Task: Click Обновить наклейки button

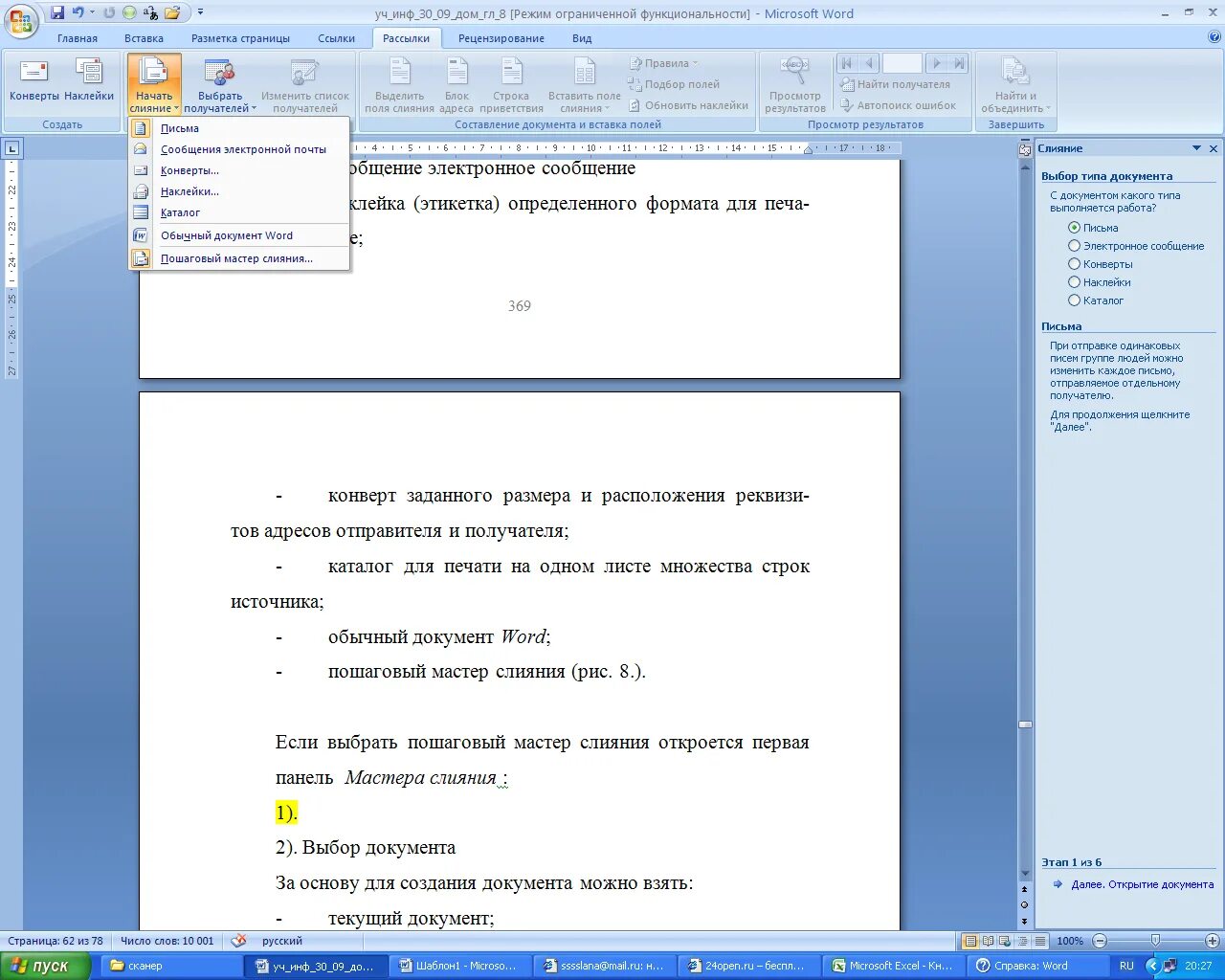Action: (x=688, y=105)
